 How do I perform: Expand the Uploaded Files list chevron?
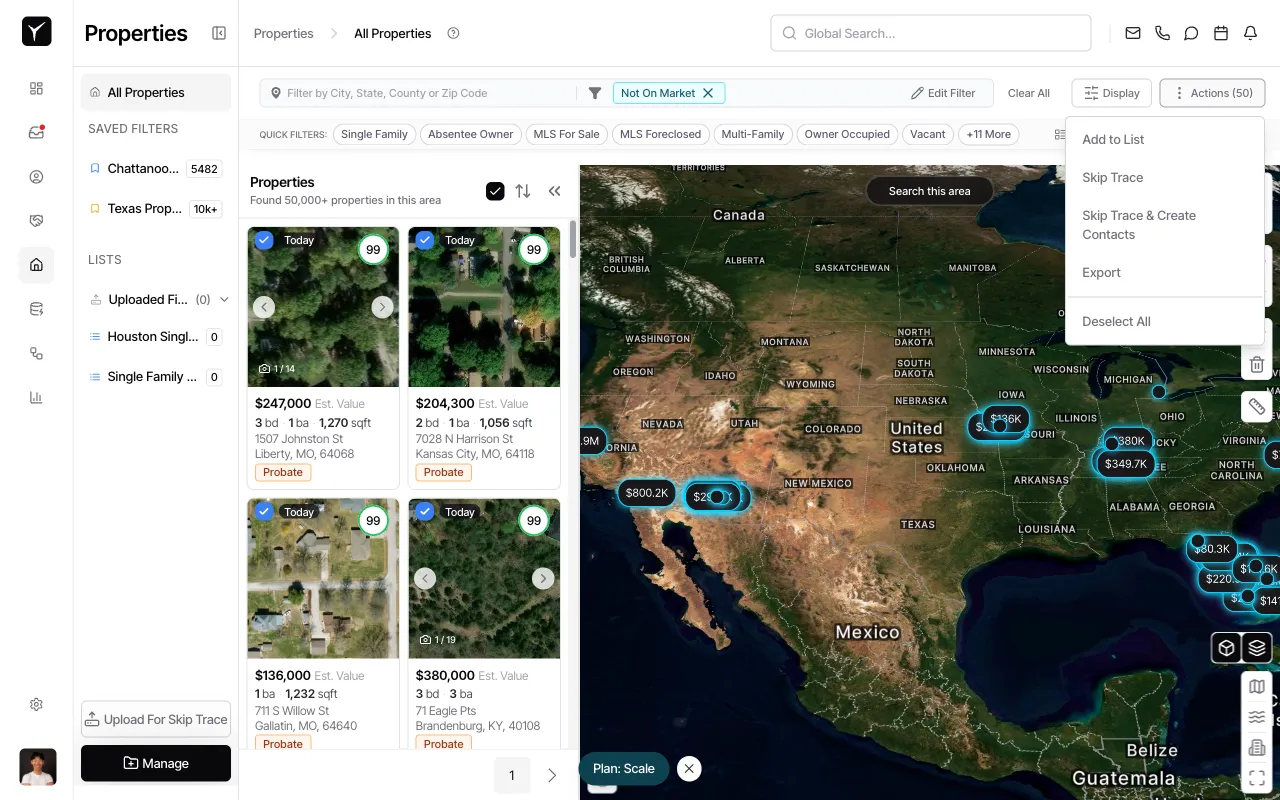224,299
